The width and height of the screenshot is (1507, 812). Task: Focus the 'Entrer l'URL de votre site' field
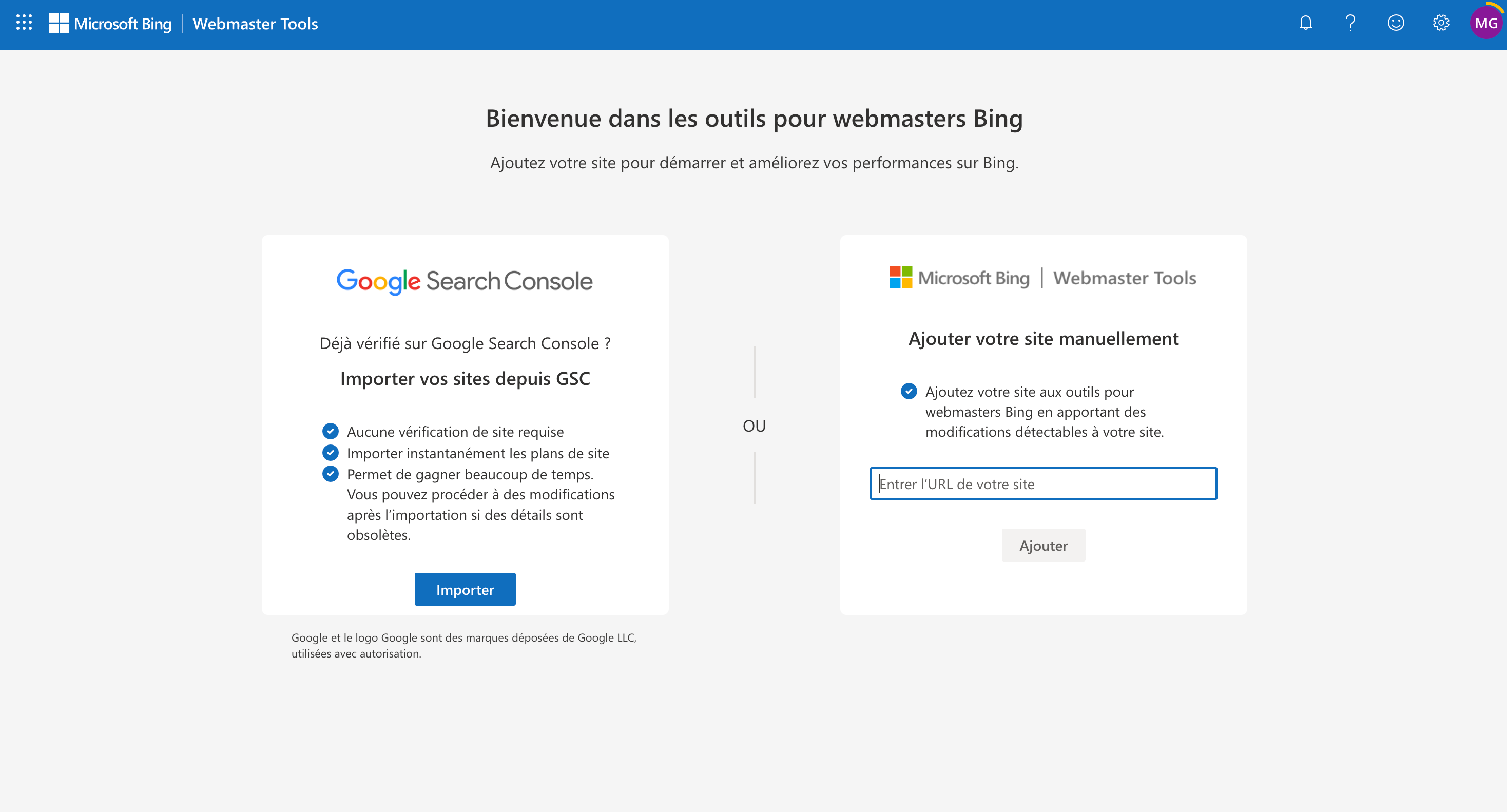(1044, 483)
